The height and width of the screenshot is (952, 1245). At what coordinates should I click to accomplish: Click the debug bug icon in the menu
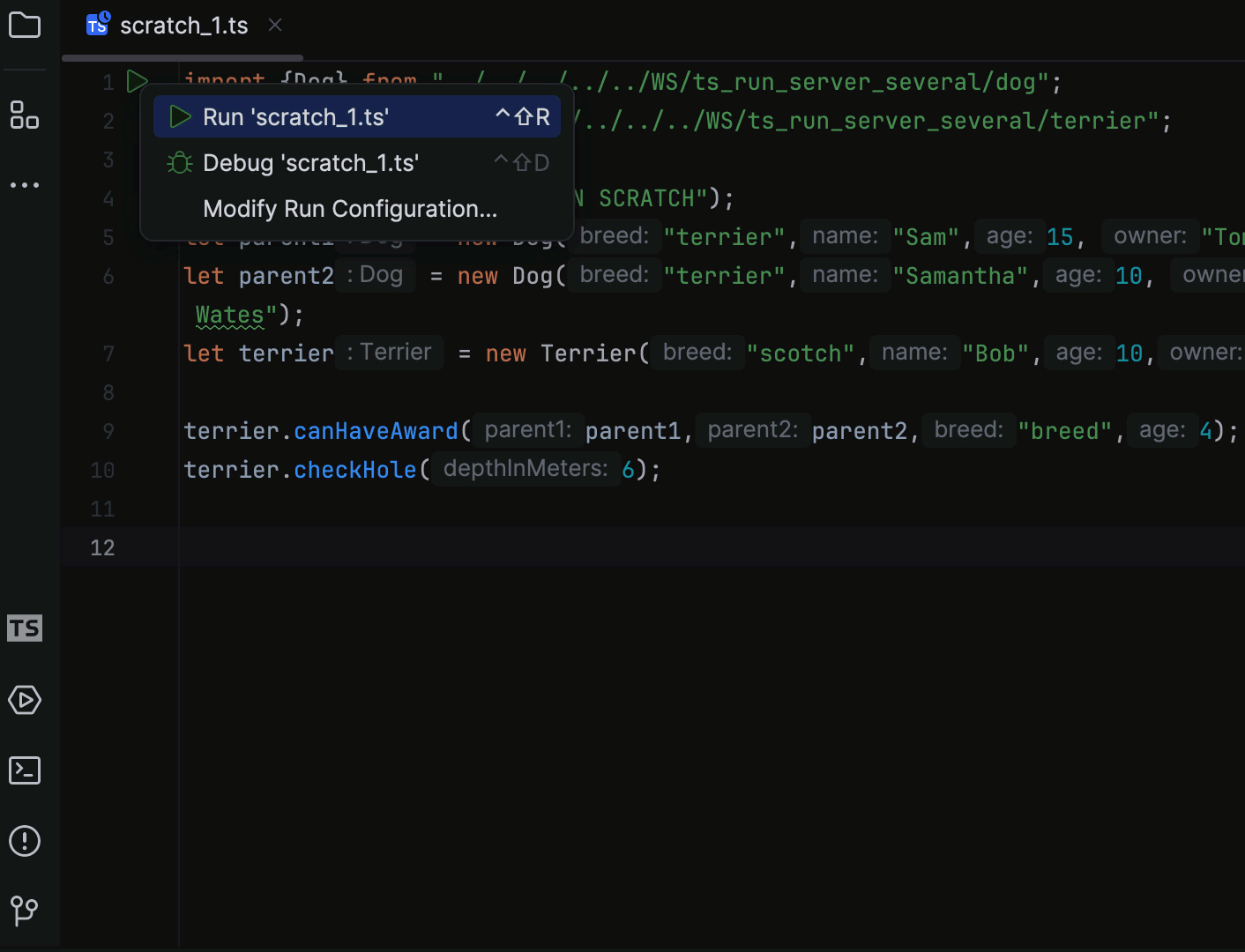(179, 162)
